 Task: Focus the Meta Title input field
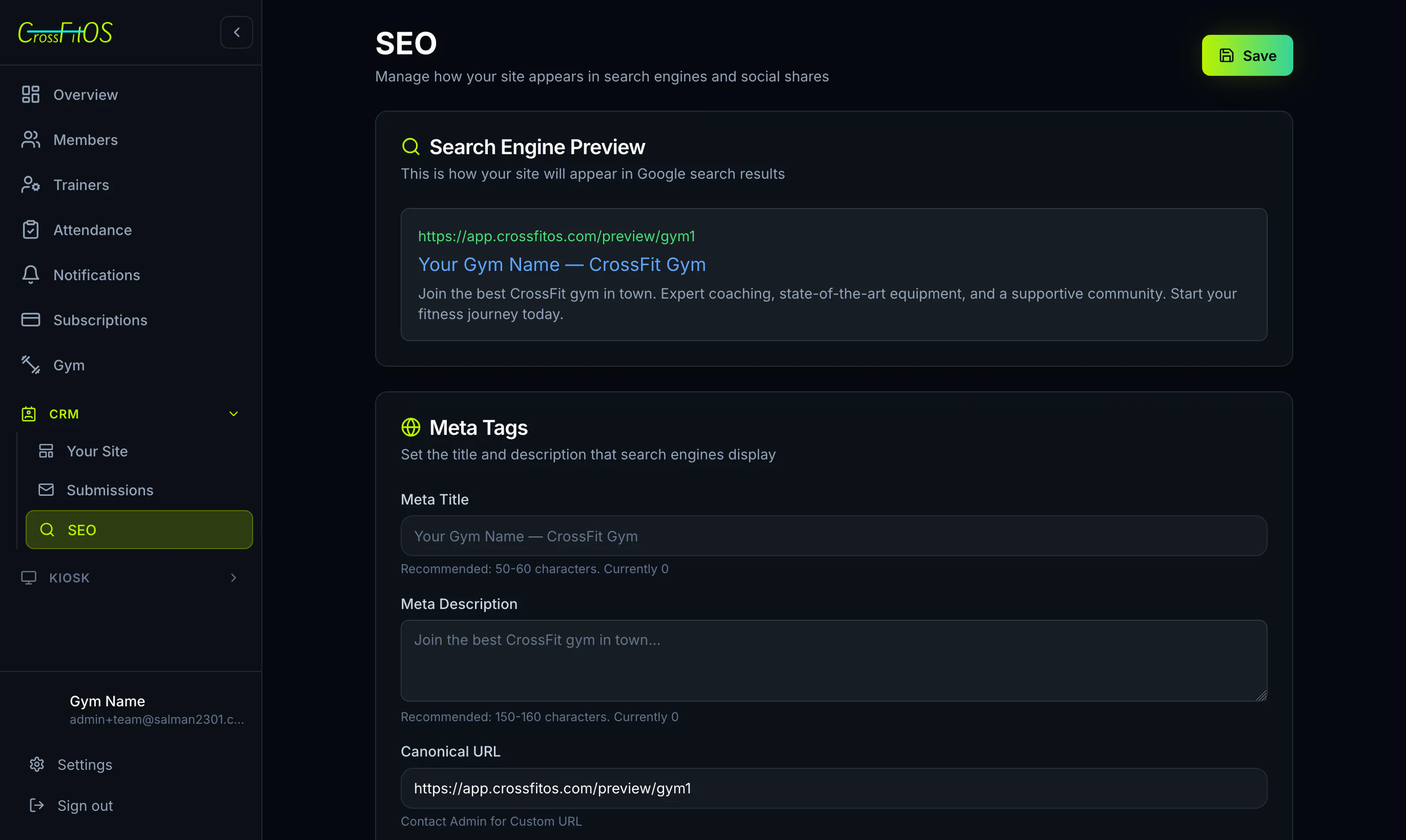[834, 535]
